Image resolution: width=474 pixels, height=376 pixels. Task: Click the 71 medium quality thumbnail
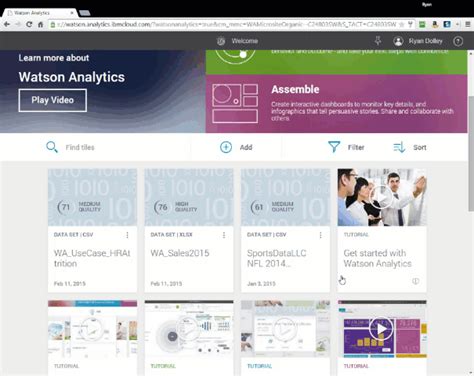[x=92, y=197]
